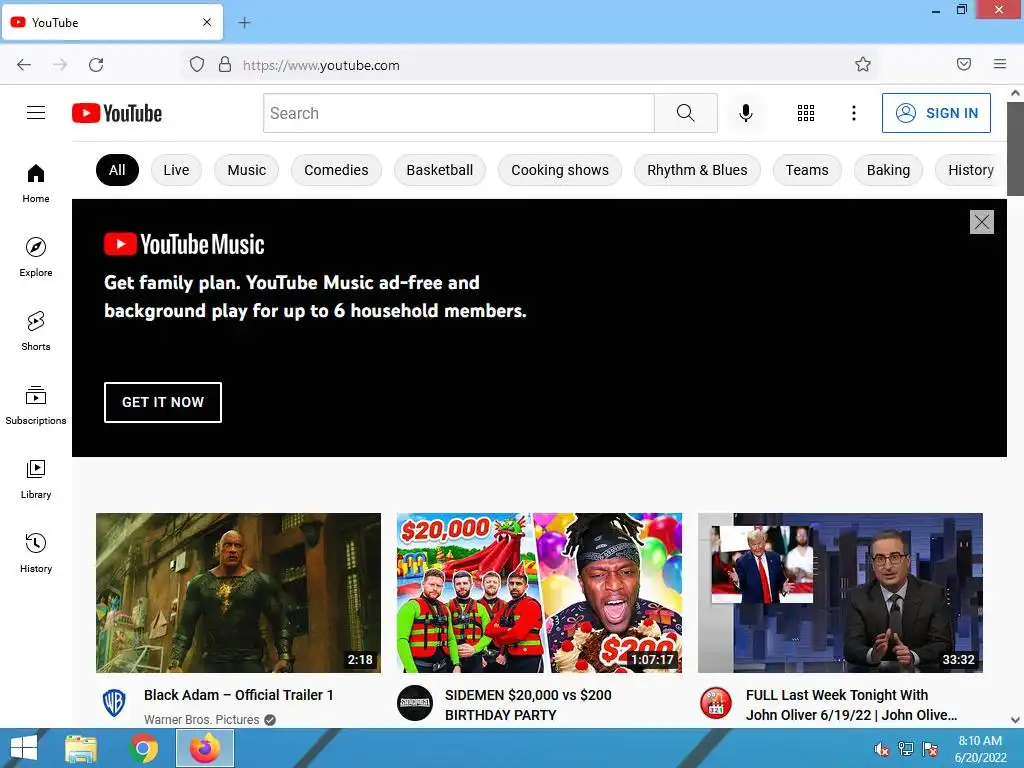Open Explore in sidebar

[x=36, y=257]
